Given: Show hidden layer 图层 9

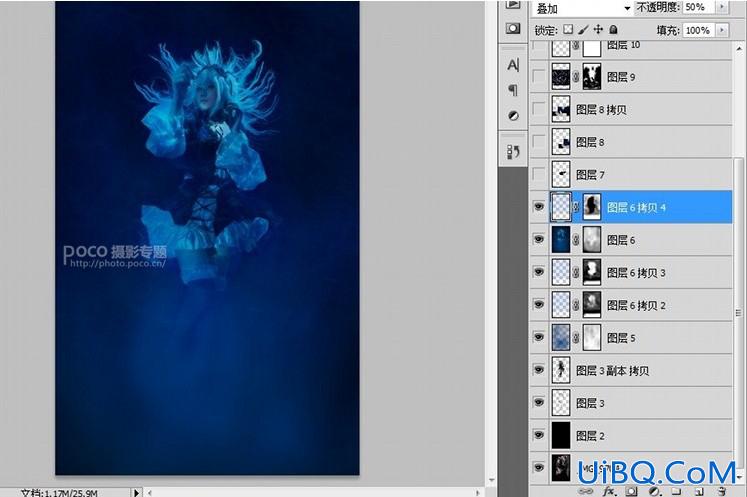Looking at the screenshot, I should pos(539,77).
